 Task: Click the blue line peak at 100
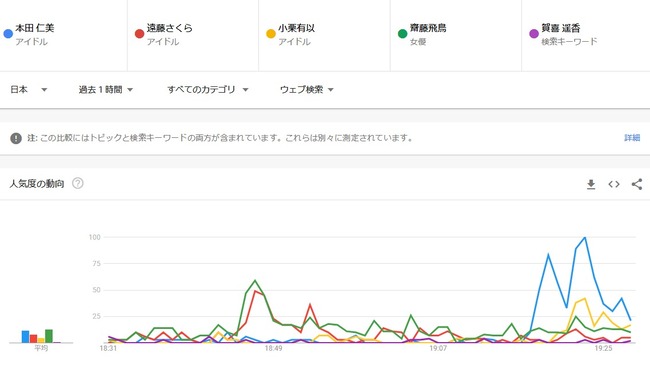[x=585, y=238]
